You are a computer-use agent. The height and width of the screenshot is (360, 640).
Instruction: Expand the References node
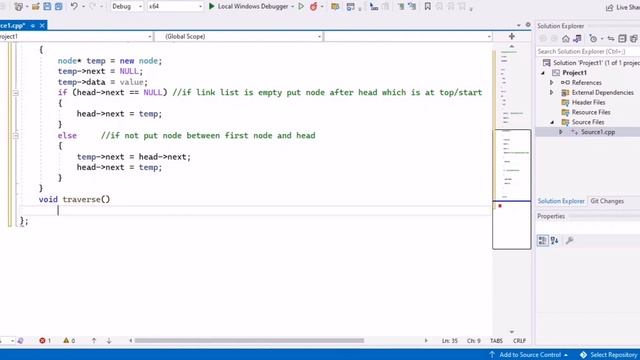click(551, 83)
